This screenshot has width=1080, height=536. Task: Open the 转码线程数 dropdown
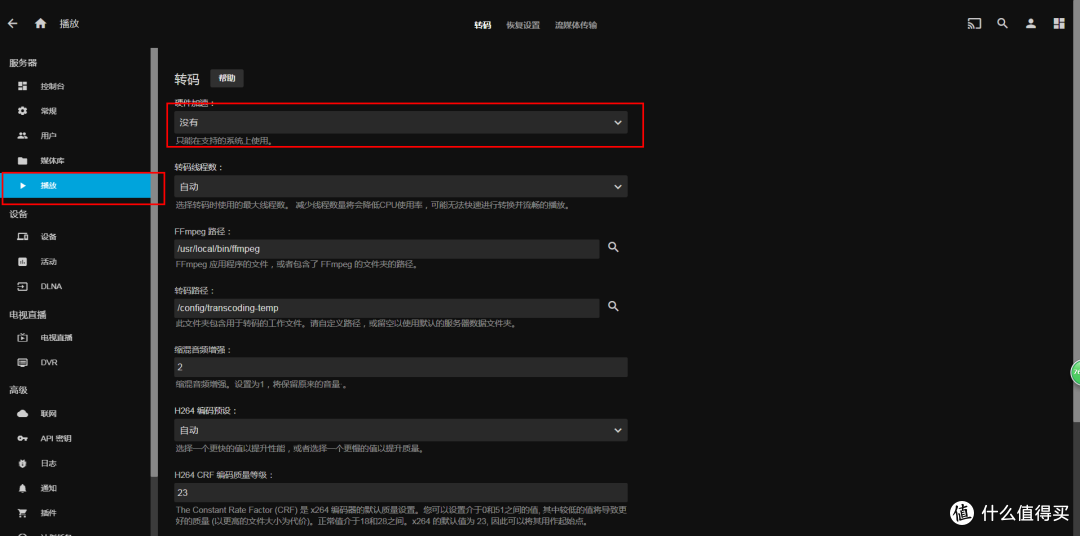[400, 186]
